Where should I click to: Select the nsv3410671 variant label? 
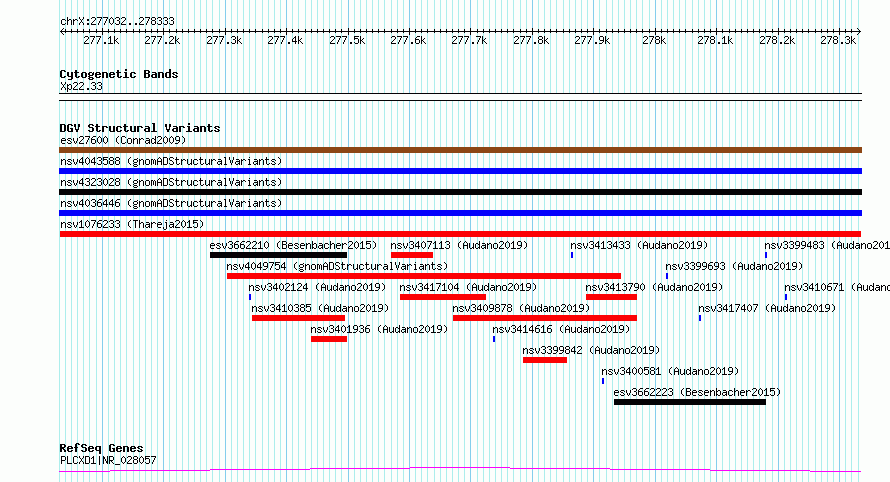(837, 287)
